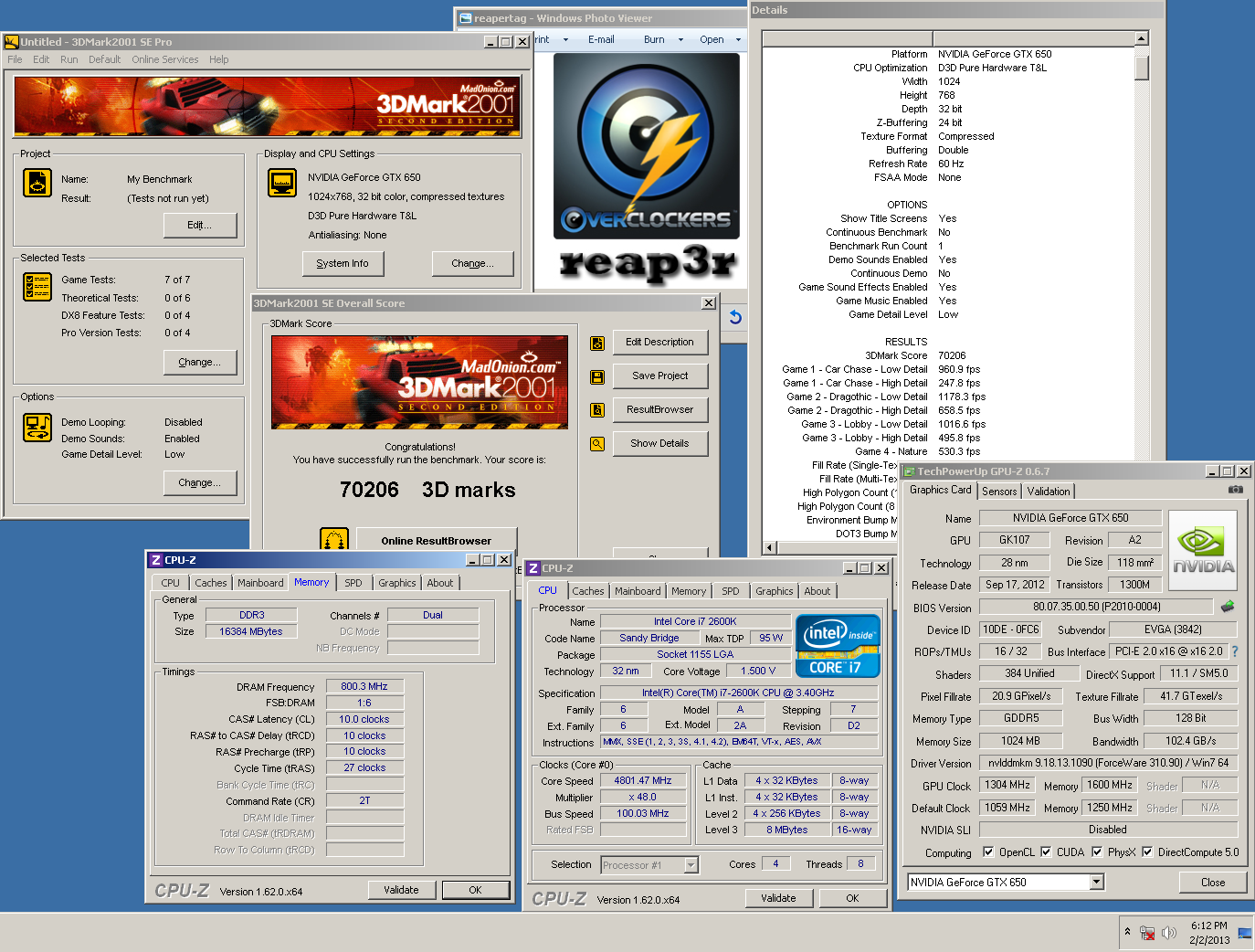Click the Core Speed 4801.47 MHz field
Screen dimensions: 1255x952
643,781
